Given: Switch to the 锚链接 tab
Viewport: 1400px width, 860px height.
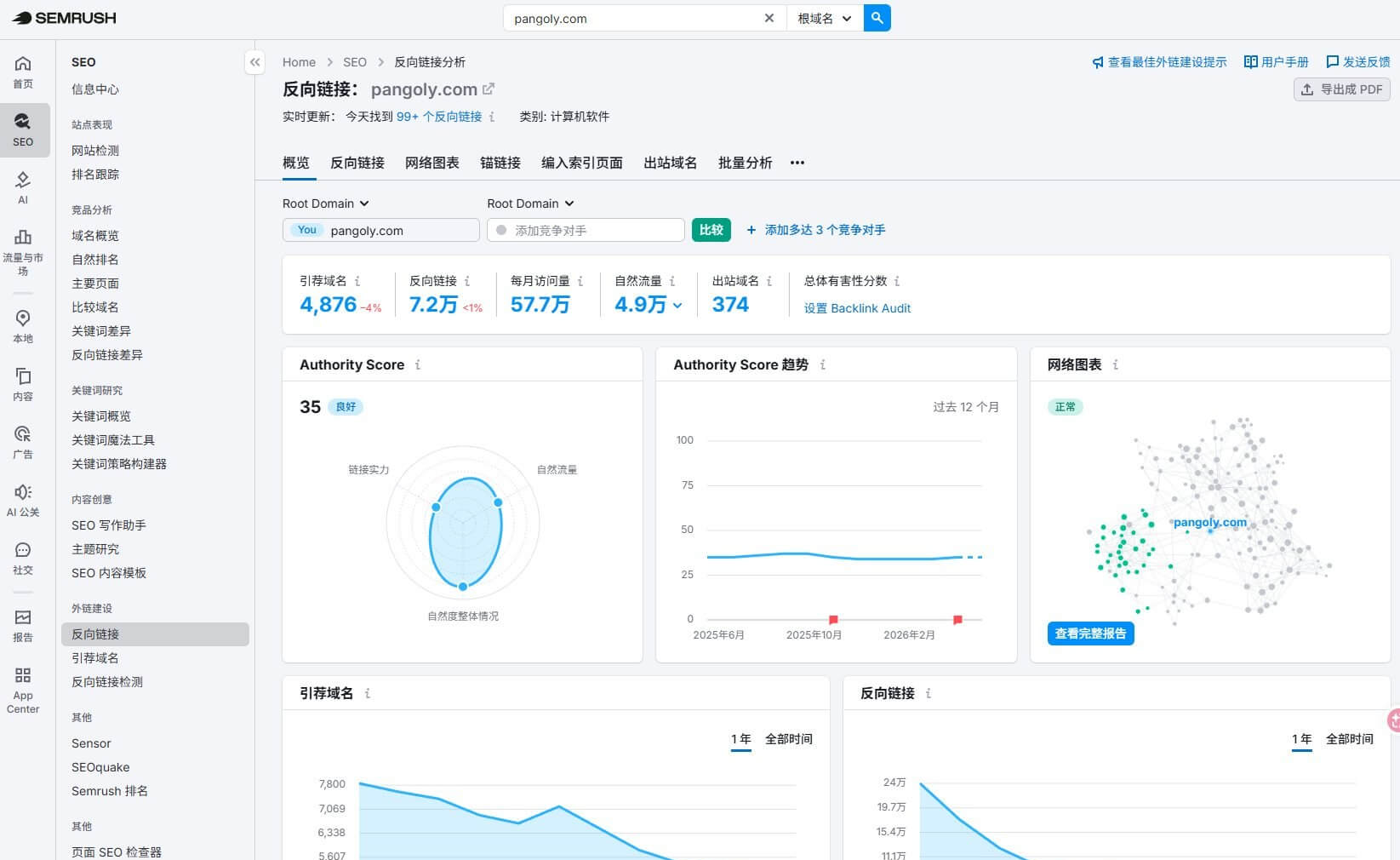Looking at the screenshot, I should [x=500, y=163].
